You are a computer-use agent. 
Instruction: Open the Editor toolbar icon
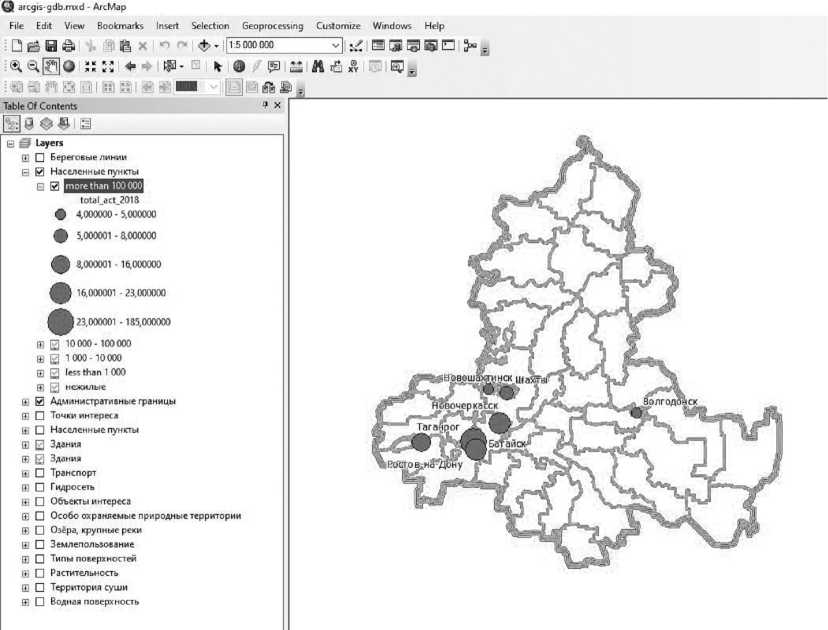(356, 46)
